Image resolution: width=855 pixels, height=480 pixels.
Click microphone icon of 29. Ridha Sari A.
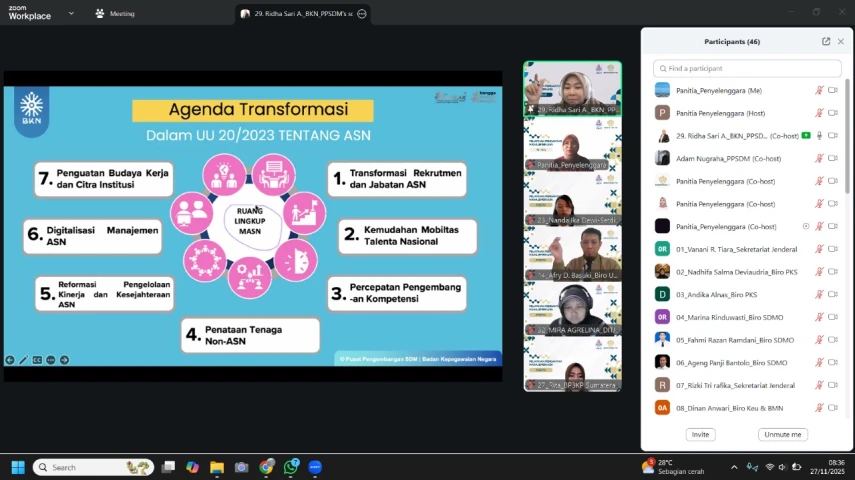(819, 136)
